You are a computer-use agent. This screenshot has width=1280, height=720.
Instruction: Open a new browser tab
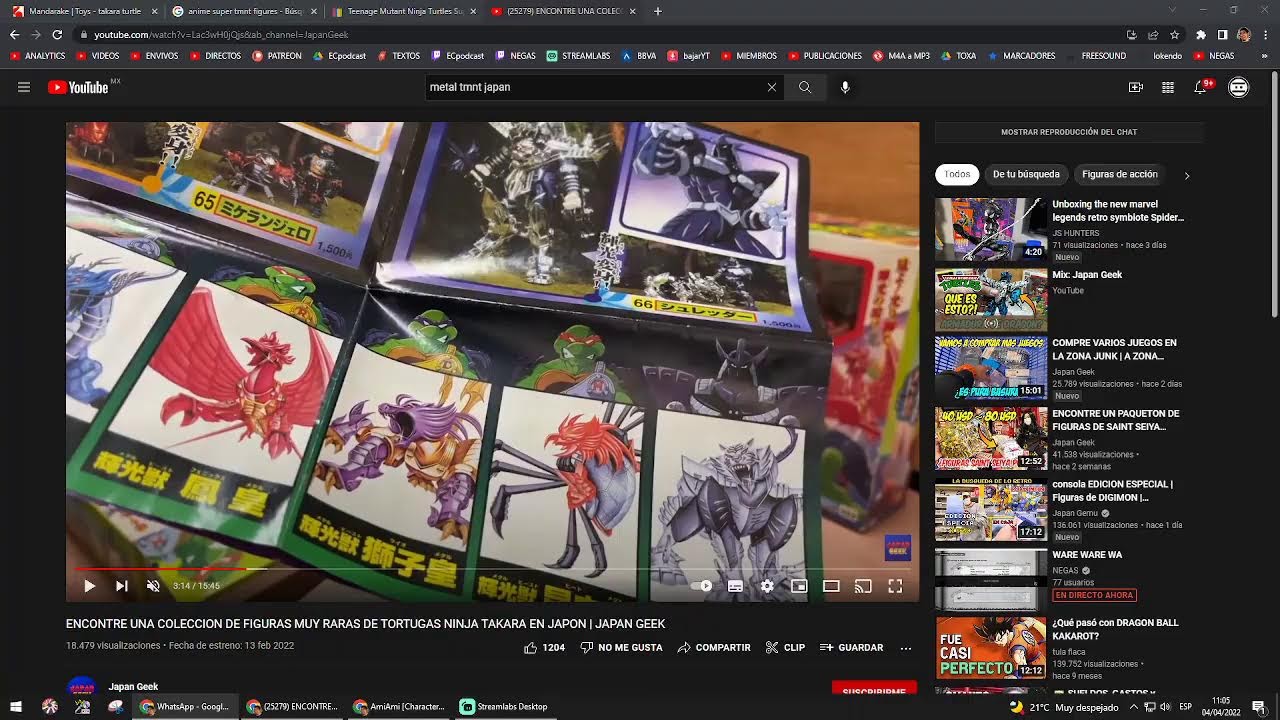click(x=657, y=11)
